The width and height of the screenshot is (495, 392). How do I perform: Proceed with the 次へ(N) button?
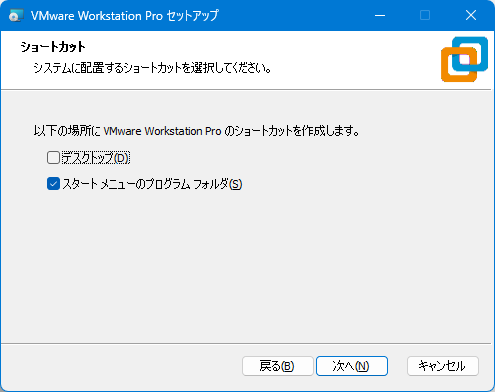[352, 366]
